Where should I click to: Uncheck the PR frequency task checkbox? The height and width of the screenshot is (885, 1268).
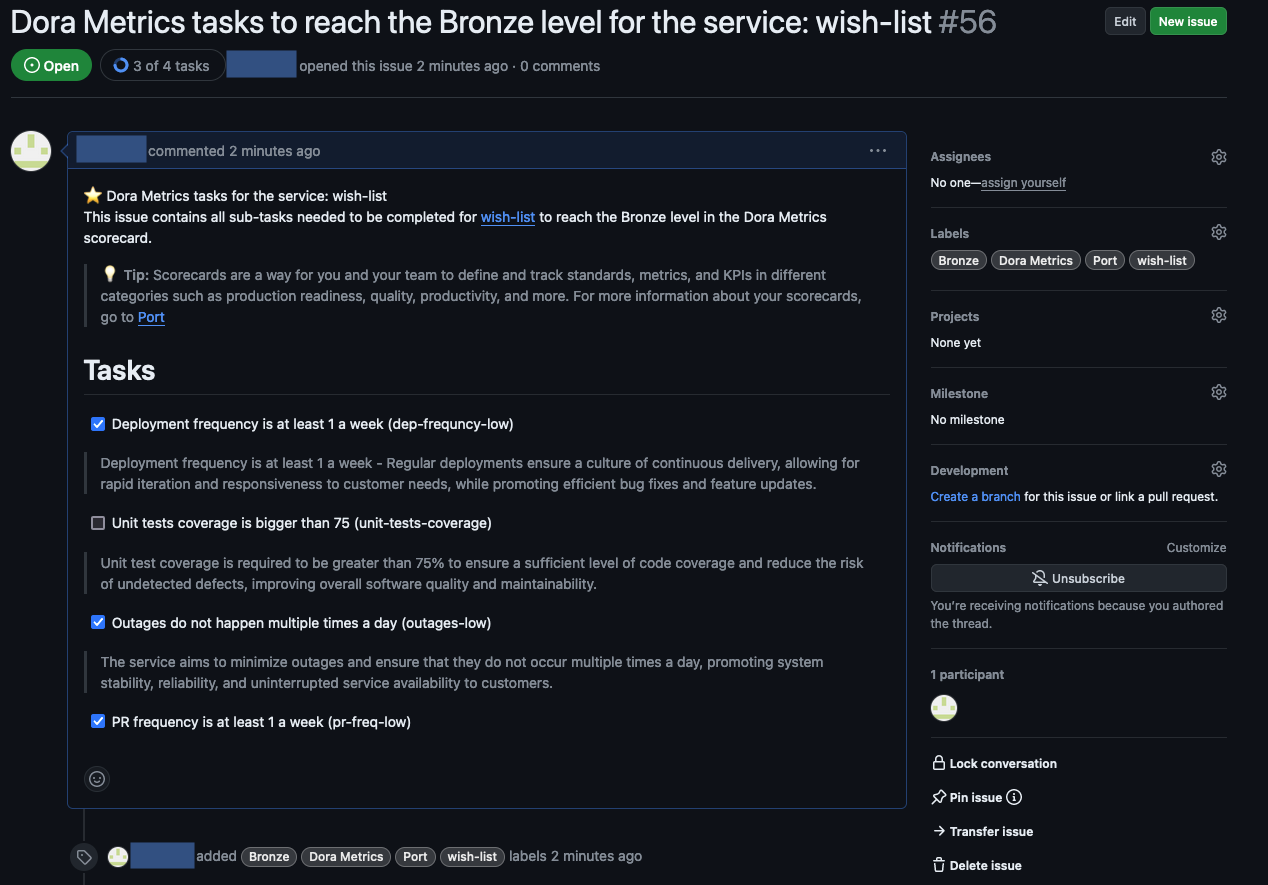pos(98,721)
